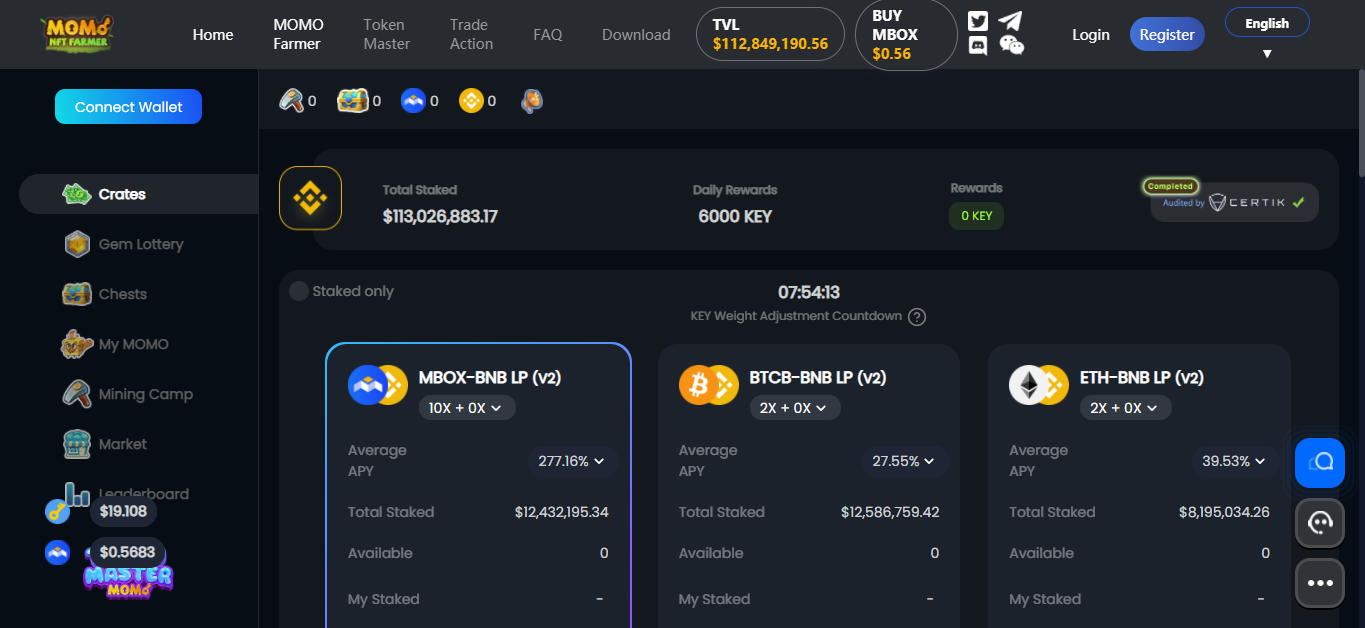Viewport: 1365px width, 628px height.
Task: Select Market in the sidebar
Action: (x=138, y=444)
